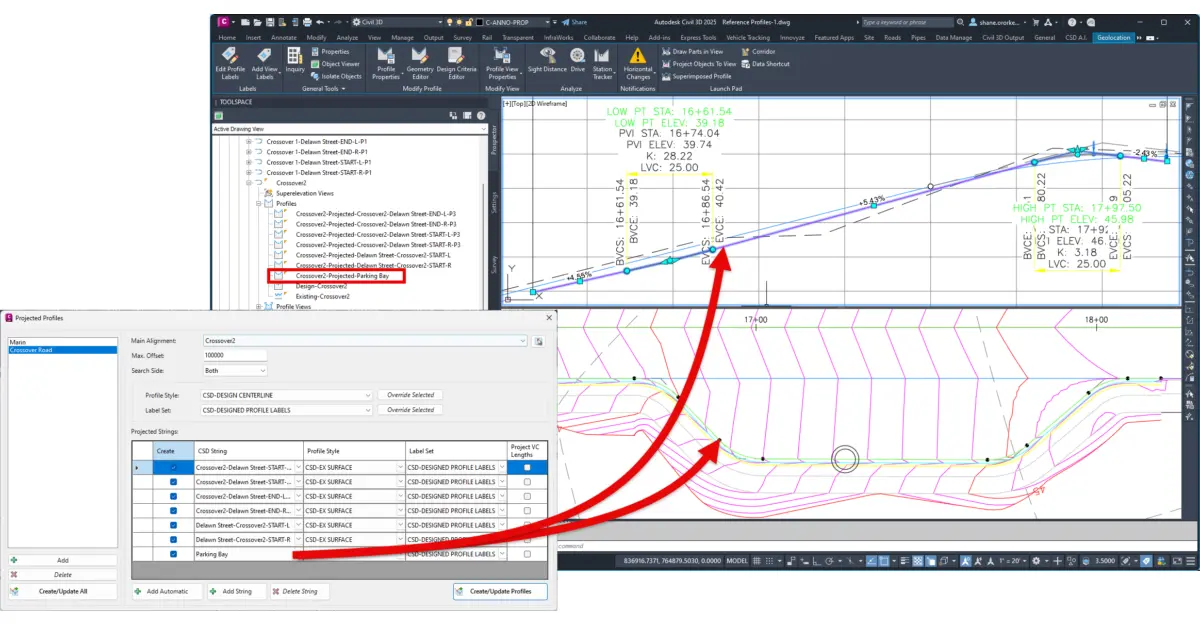This screenshot has width=1200, height=625.
Task: Click the Create/Update Profiles button
Action: [501, 591]
